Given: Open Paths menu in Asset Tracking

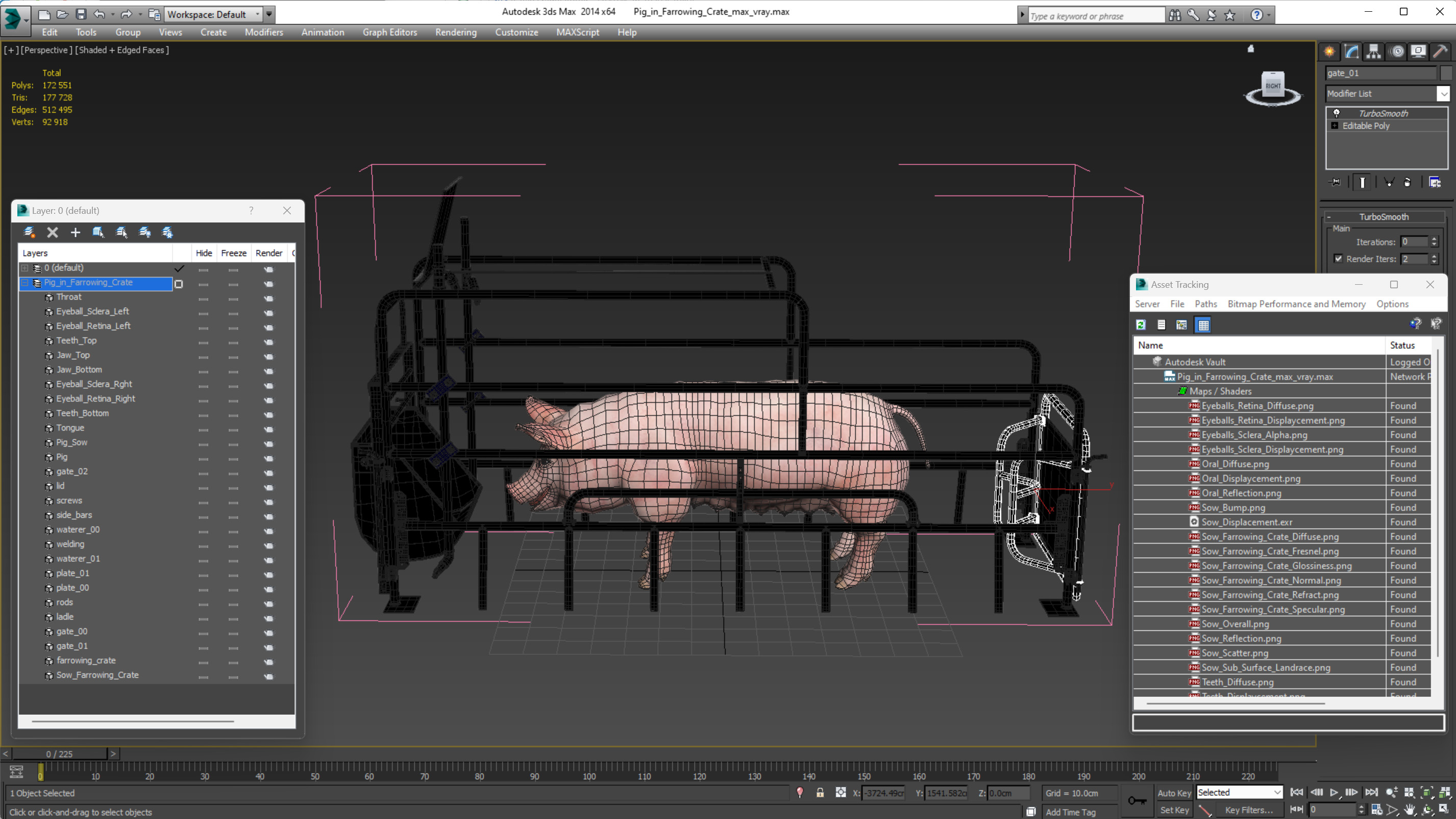Looking at the screenshot, I should (1205, 304).
